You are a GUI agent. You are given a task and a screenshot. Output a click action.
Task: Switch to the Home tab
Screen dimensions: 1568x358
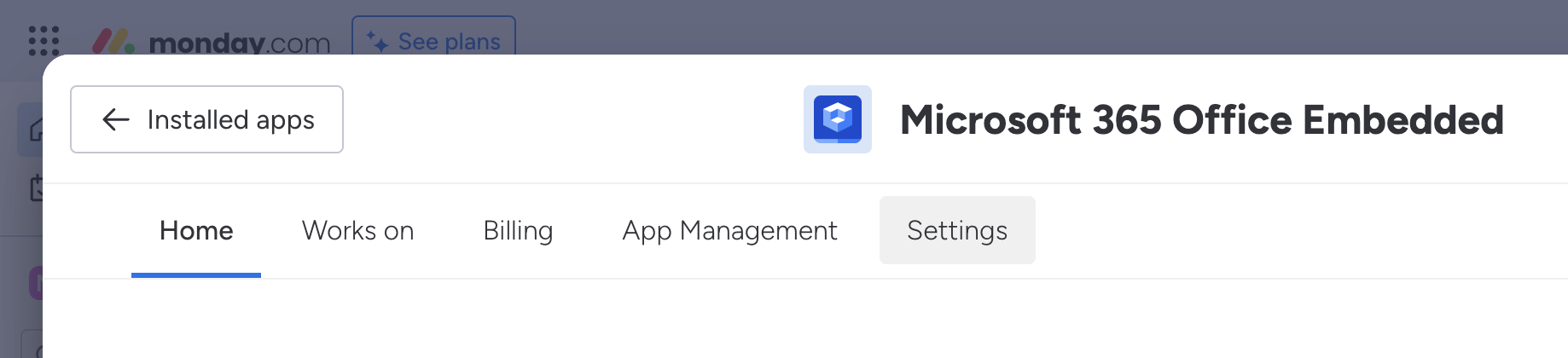click(196, 231)
